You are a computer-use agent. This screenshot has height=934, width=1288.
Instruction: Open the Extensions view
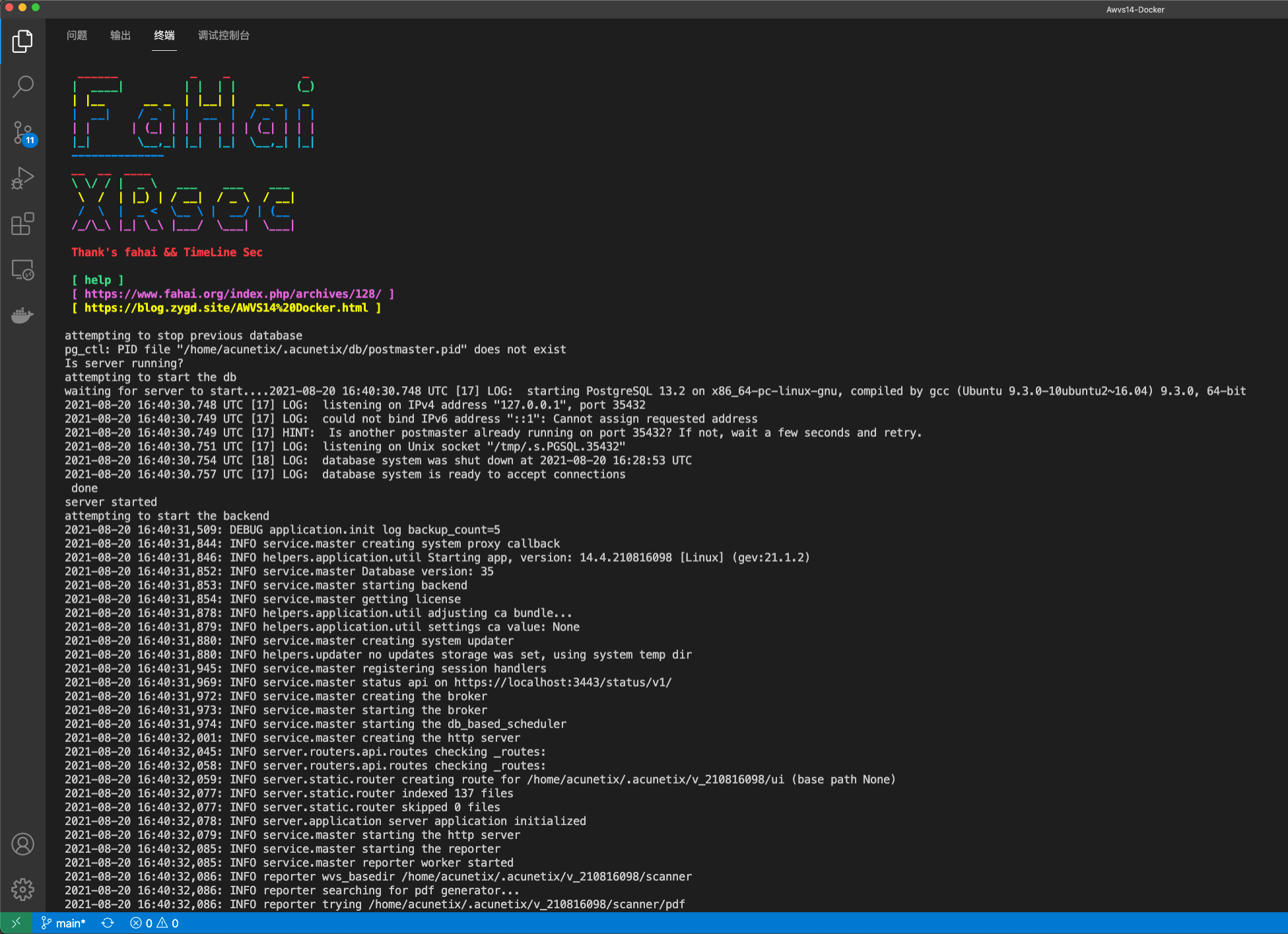tap(22, 224)
